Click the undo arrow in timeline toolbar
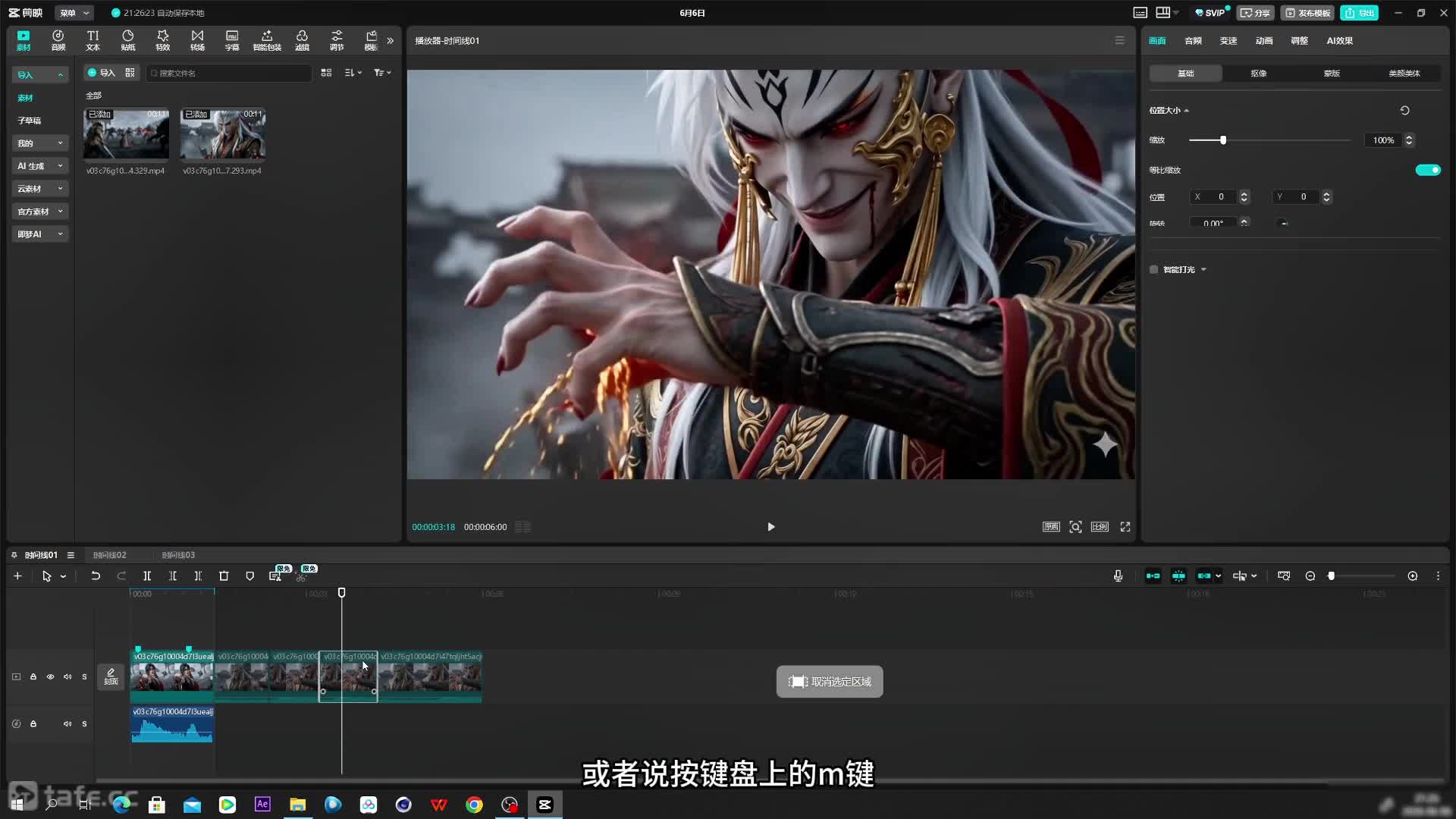This screenshot has height=819, width=1456. pyautogui.click(x=96, y=576)
